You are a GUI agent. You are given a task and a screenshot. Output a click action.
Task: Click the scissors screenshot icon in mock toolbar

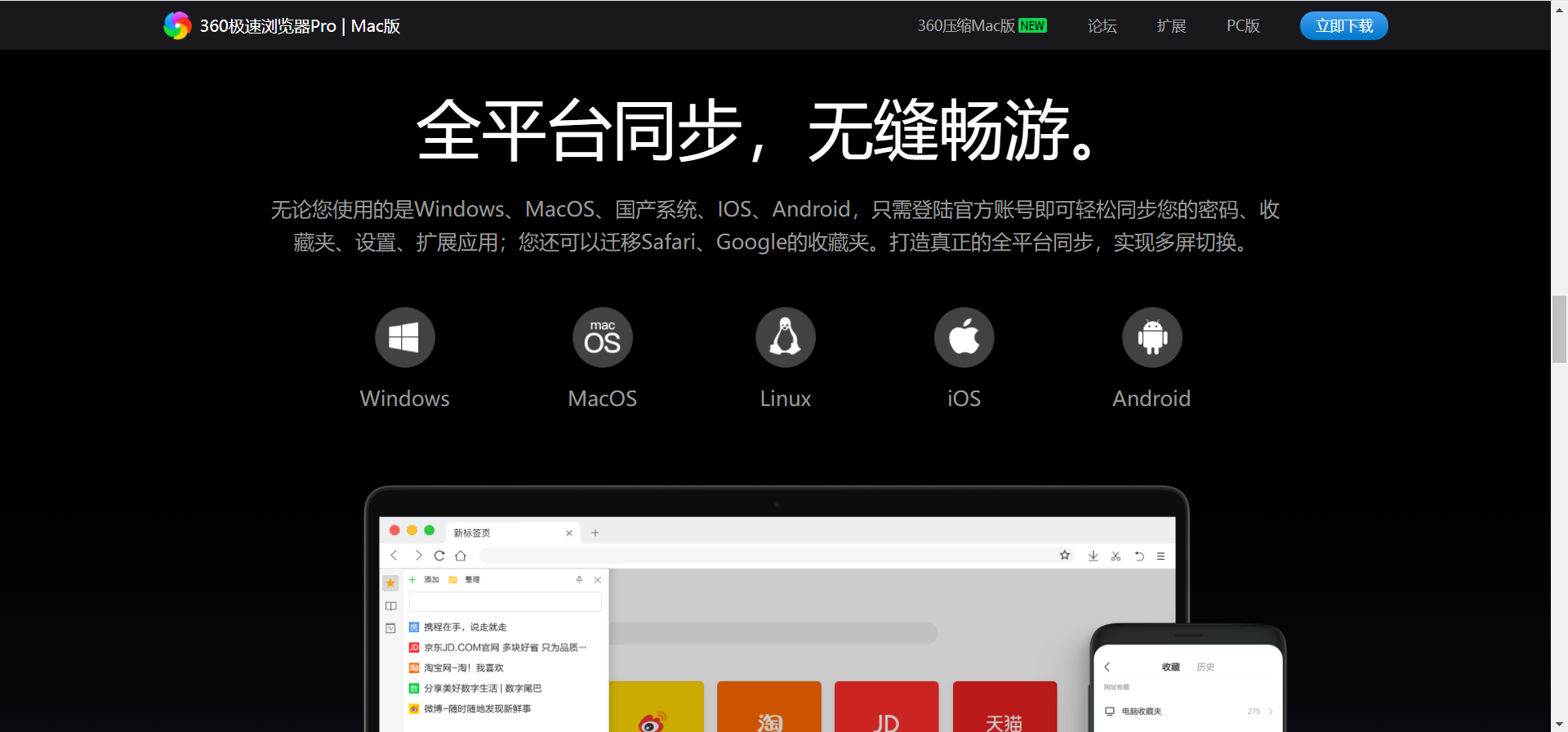point(1116,556)
